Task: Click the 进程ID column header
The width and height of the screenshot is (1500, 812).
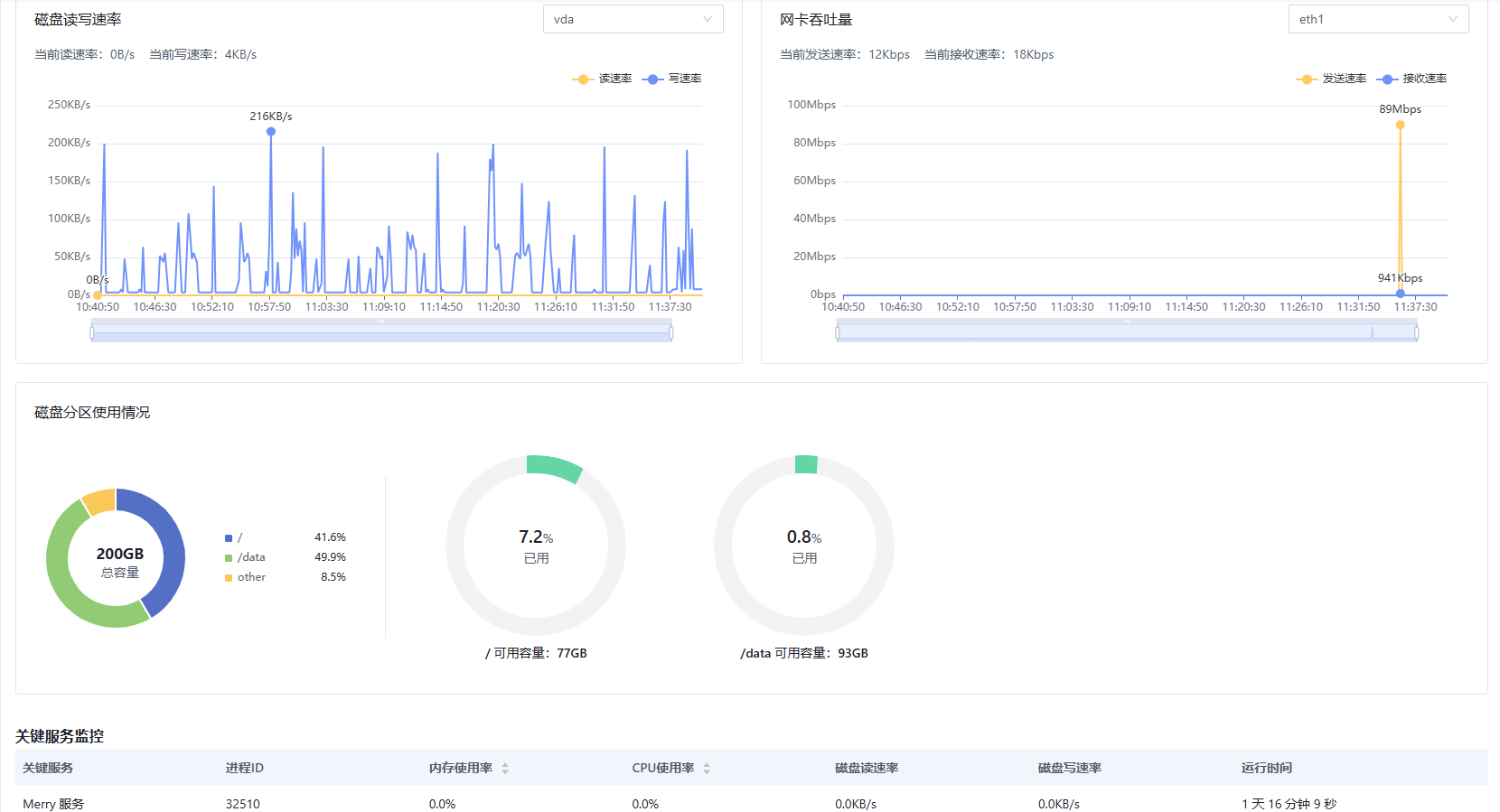Action: tap(245, 768)
